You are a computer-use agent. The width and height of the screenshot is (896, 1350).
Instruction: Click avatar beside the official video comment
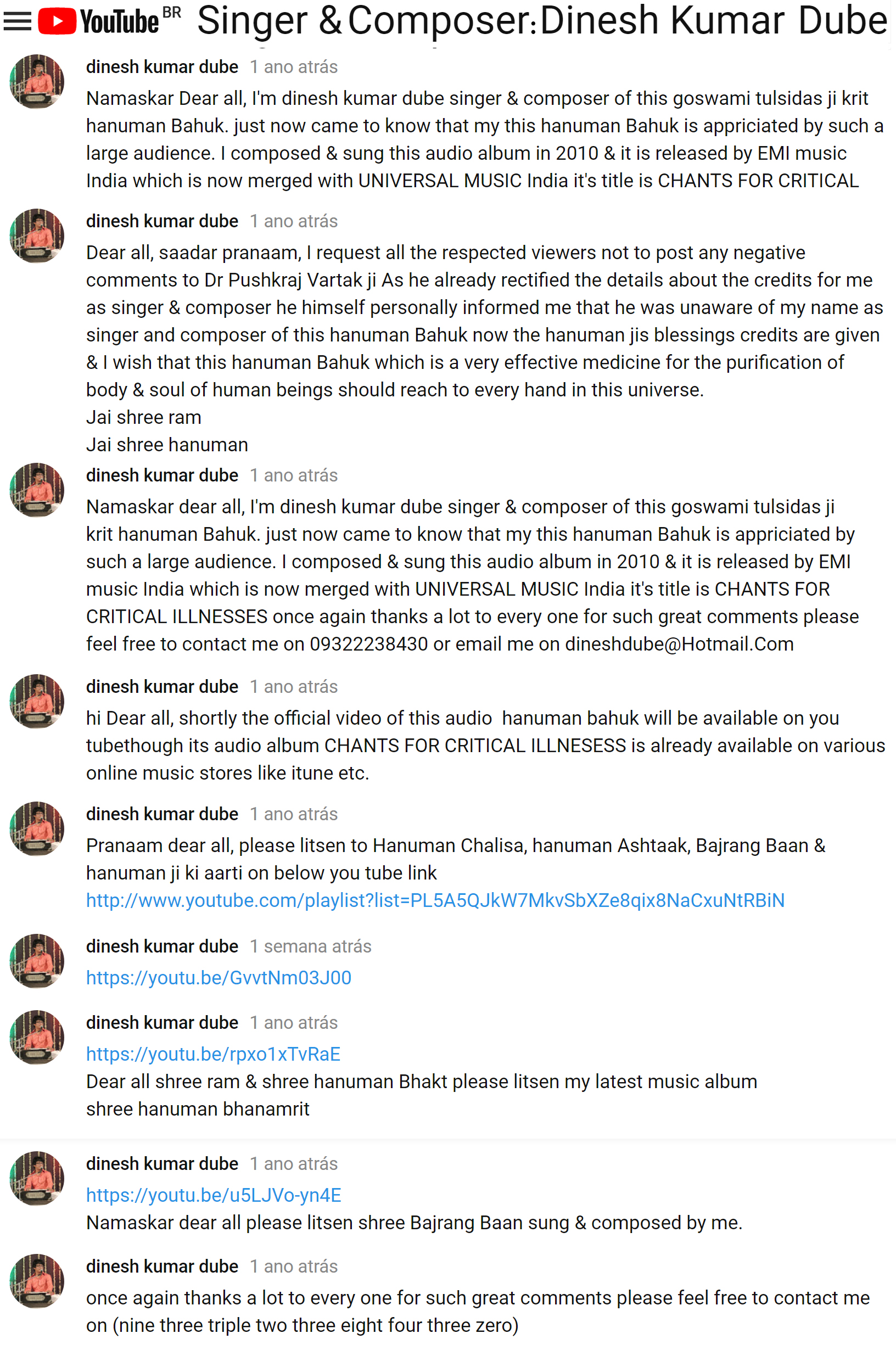[x=37, y=701]
